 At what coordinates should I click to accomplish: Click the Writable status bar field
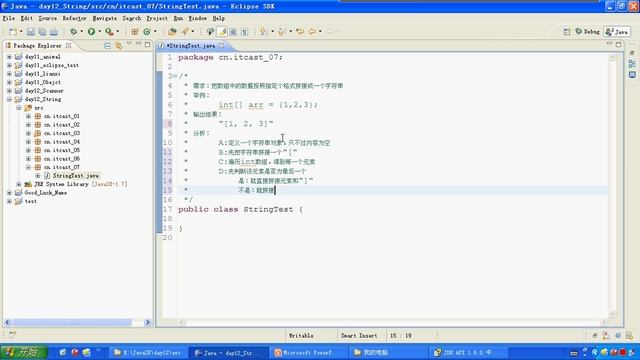[301, 336]
